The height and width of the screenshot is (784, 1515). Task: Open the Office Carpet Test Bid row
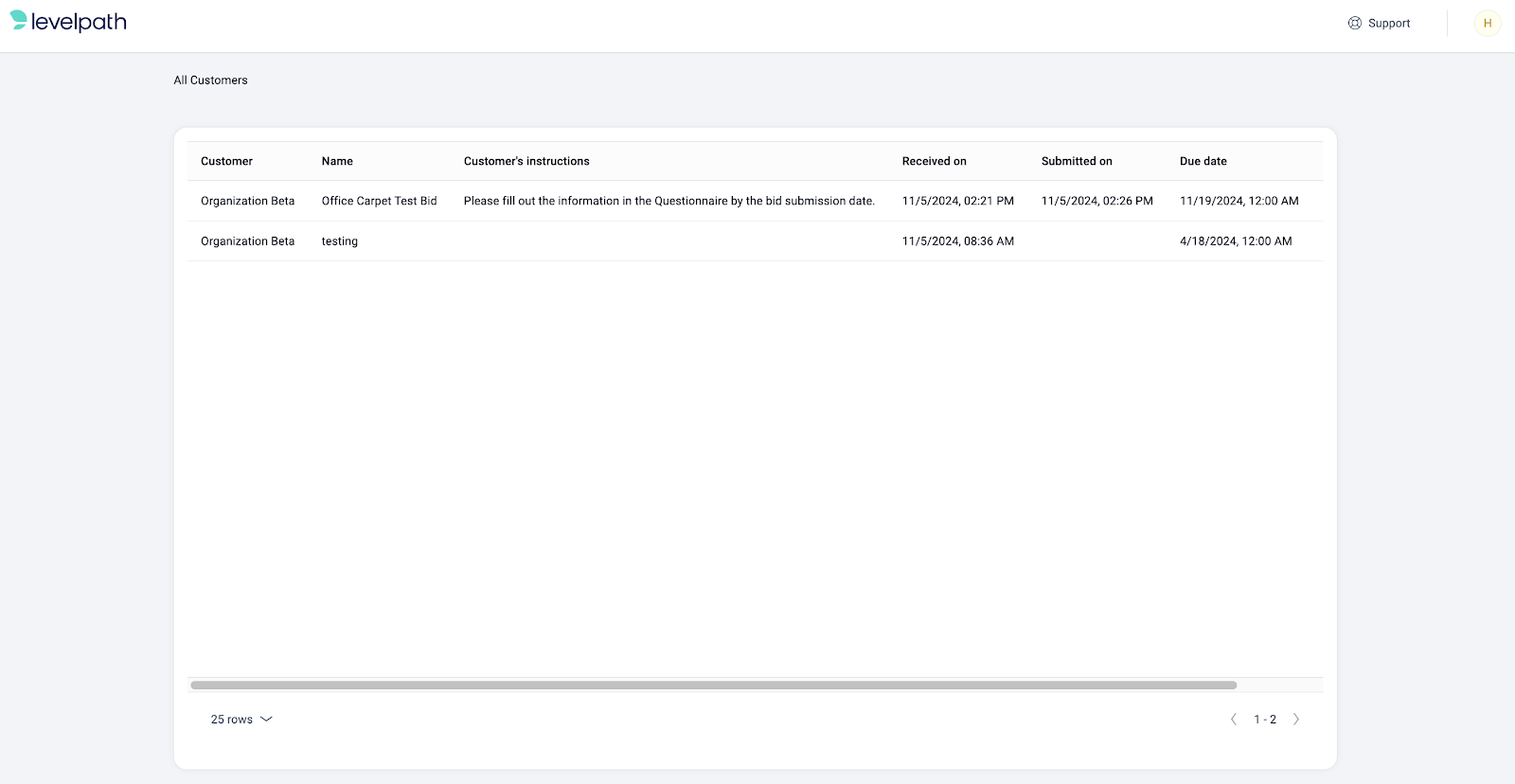379,201
